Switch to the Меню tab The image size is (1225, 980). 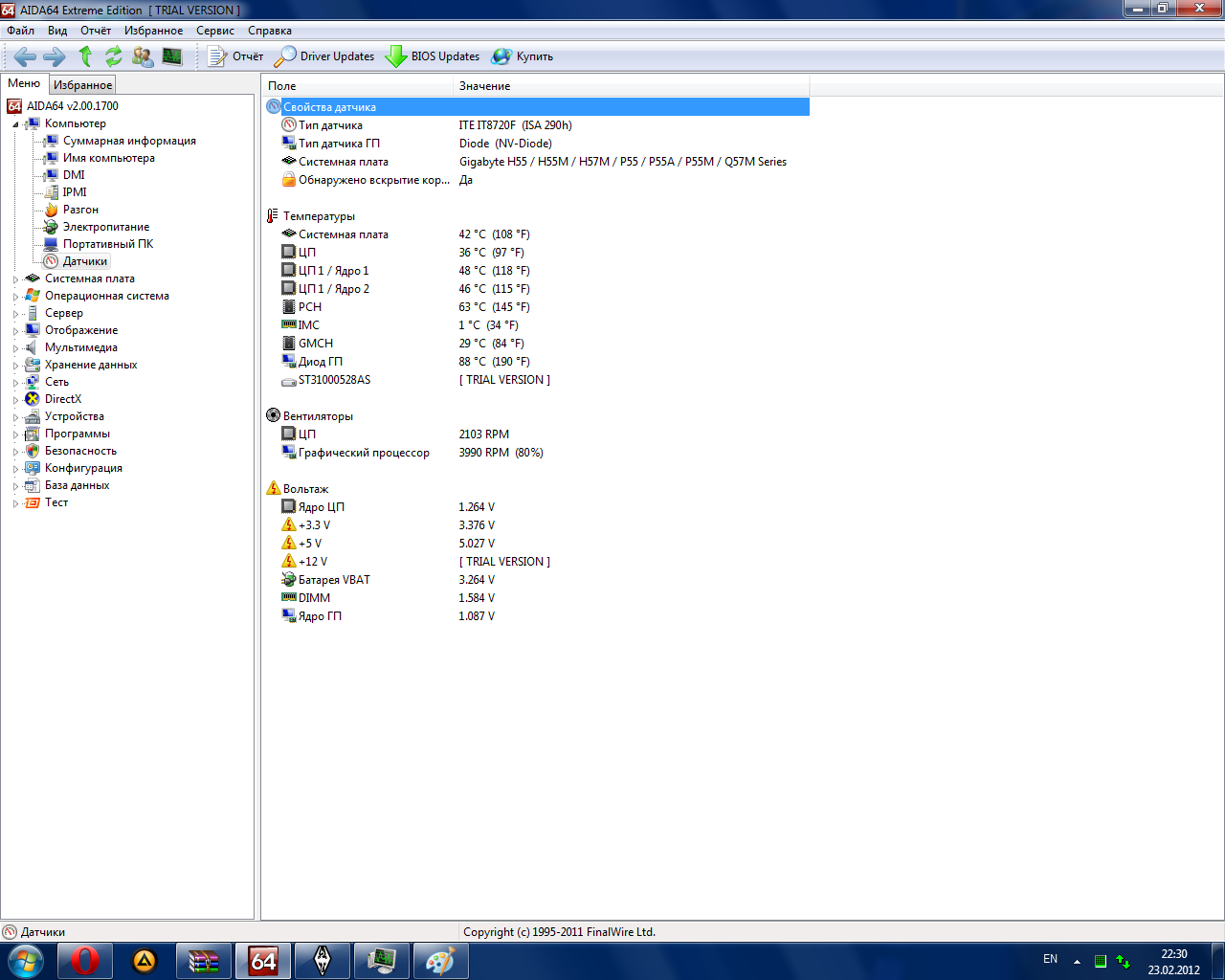click(x=24, y=83)
